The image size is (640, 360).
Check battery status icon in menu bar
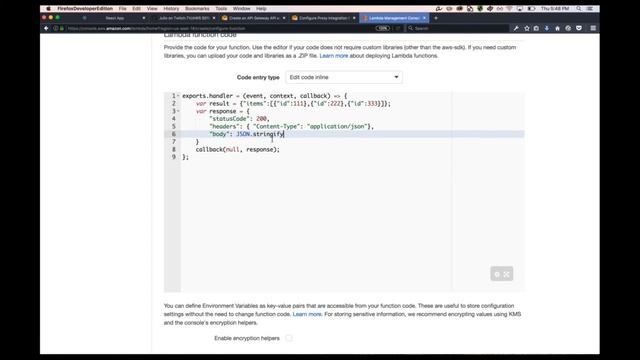pyautogui.click(x=531, y=8)
